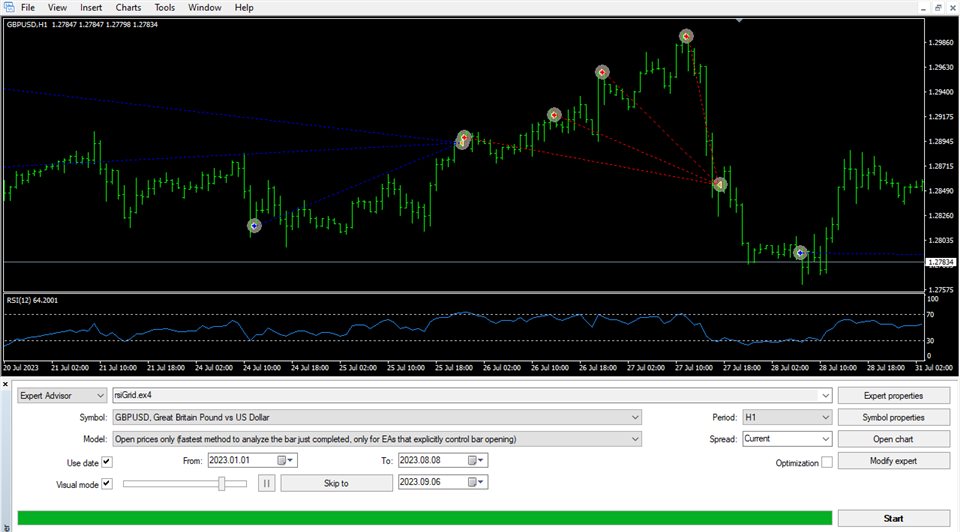
Task: Click the MetaTrader application icon beside File
Action: 7,7
